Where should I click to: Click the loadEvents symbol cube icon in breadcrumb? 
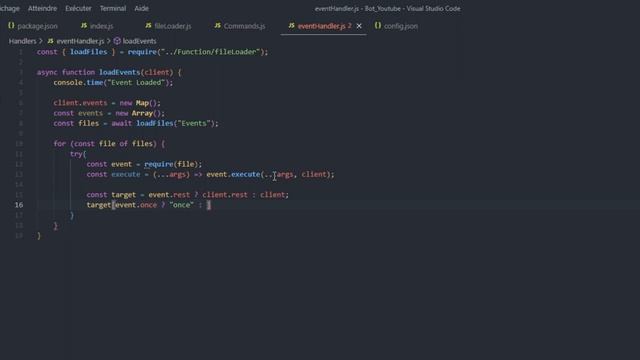pyautogui.click(x=117, y=41)
